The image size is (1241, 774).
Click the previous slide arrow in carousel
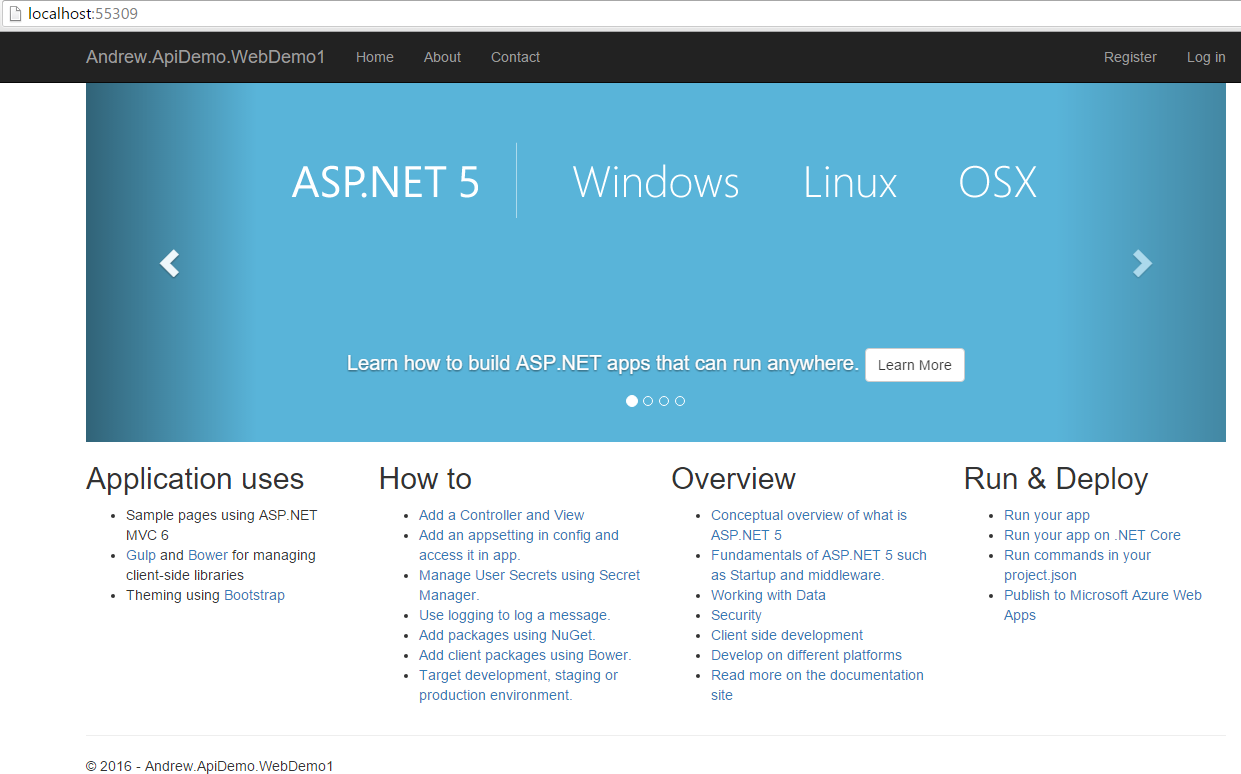tap(170, 263)
